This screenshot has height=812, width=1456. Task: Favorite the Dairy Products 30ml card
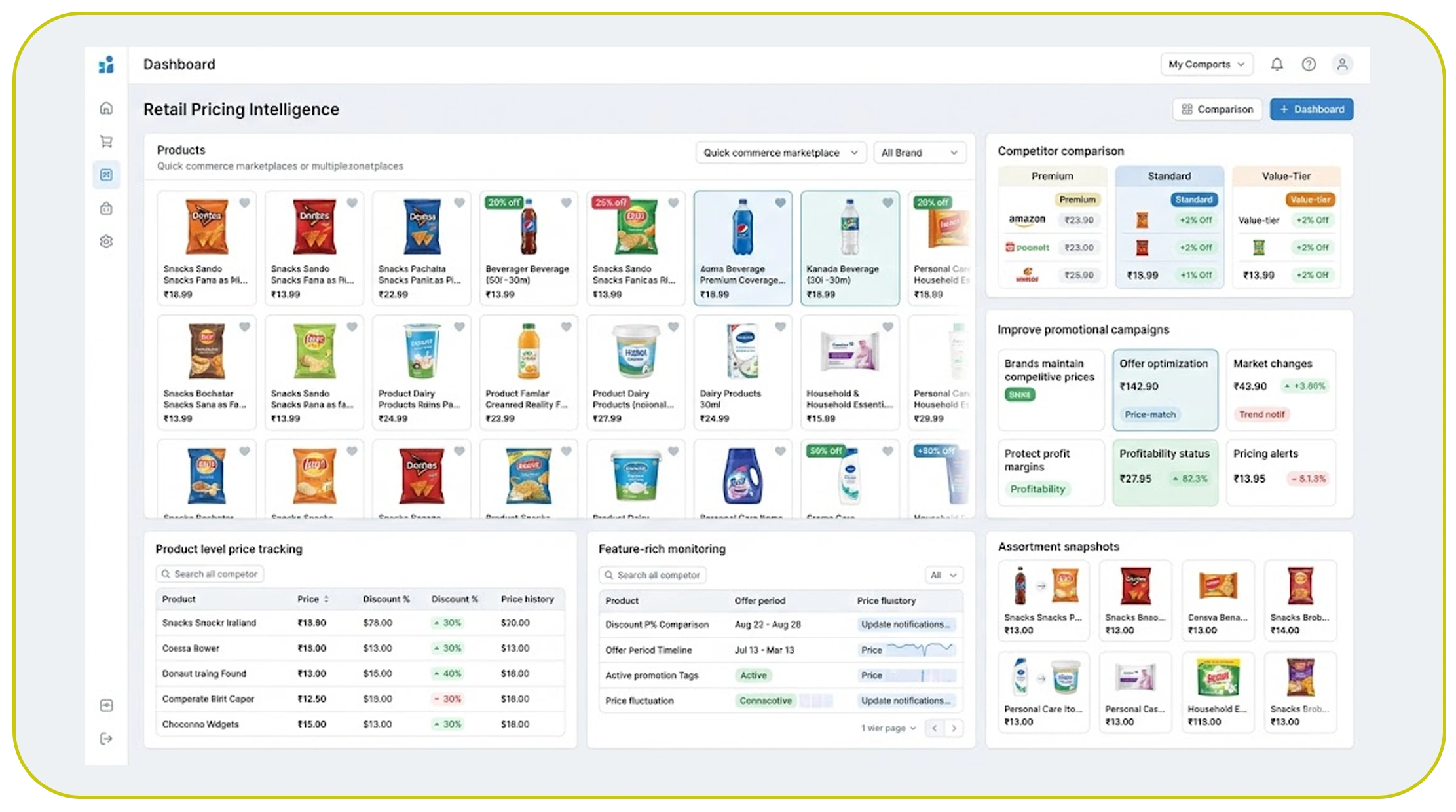click(780, 327)
